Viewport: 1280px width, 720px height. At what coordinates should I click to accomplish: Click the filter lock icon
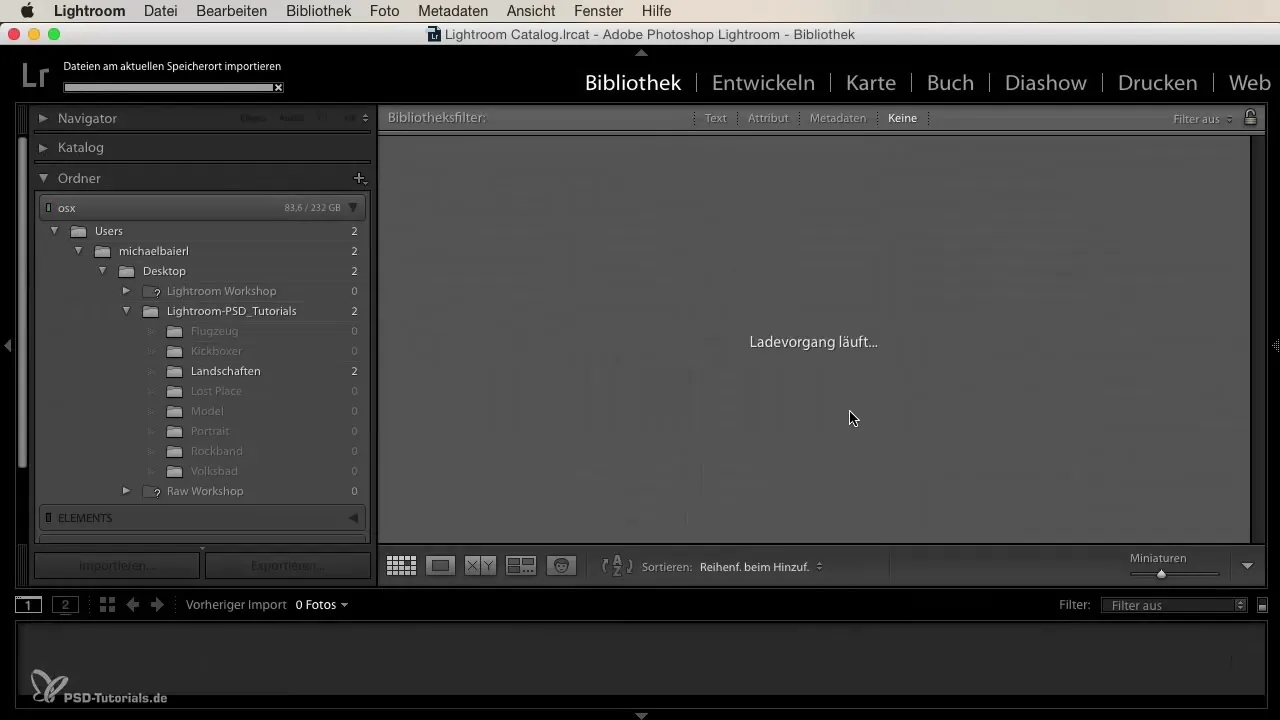(1250, 118)
